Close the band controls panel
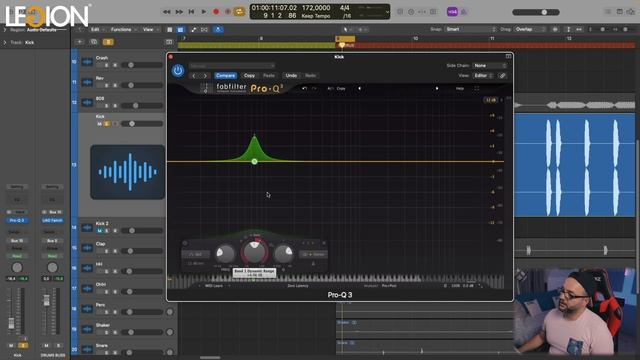The height and width of the screenshot is (360, 640). click(324, 243)
